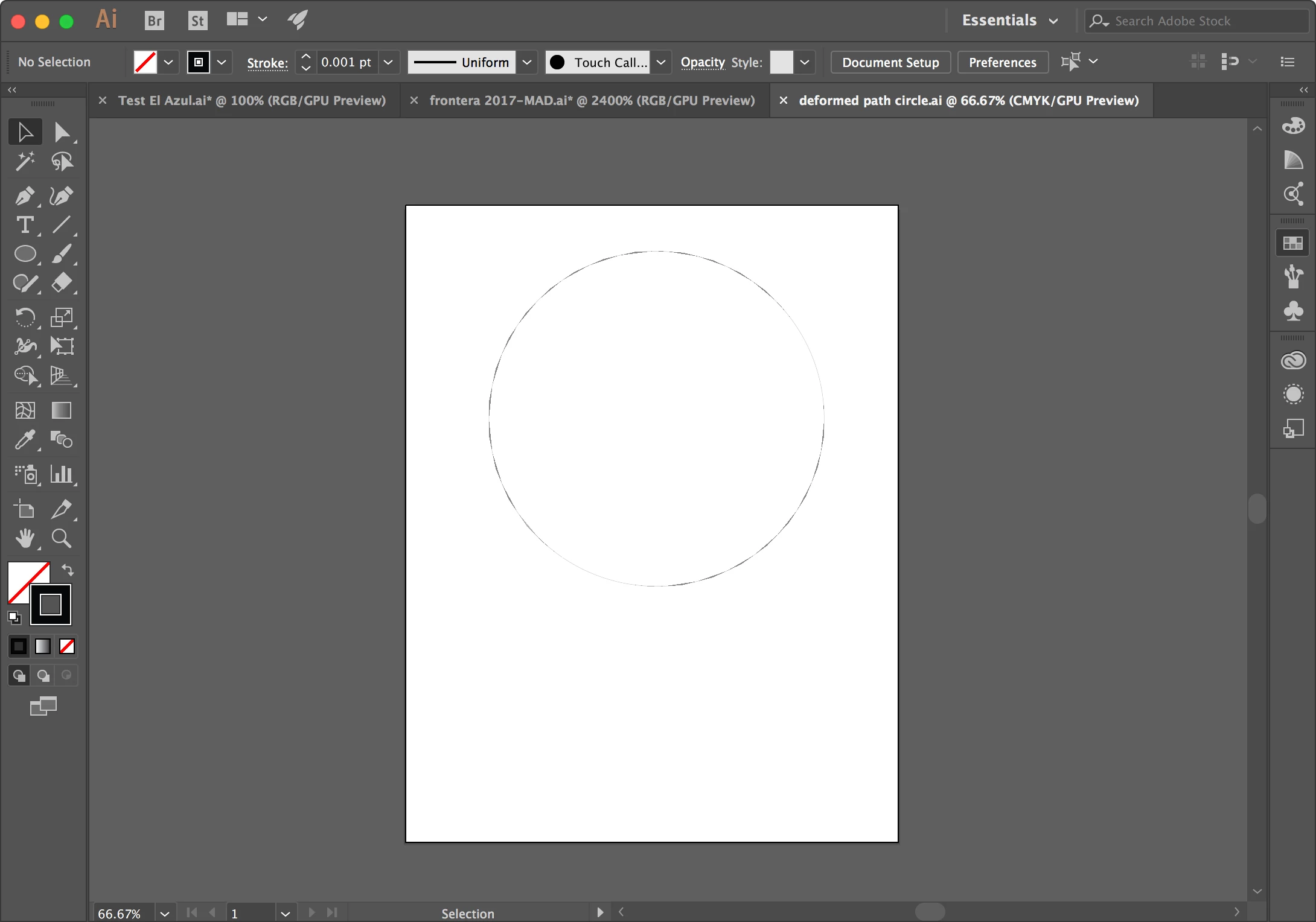The height and width of the screenshot is (922, 1316).
Task: Select the Magic Wand tool
Action: (x=25, y=162)
